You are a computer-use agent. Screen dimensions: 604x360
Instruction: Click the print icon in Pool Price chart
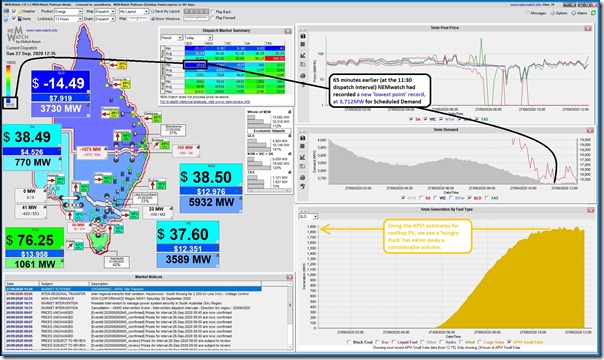click(303, 75)
